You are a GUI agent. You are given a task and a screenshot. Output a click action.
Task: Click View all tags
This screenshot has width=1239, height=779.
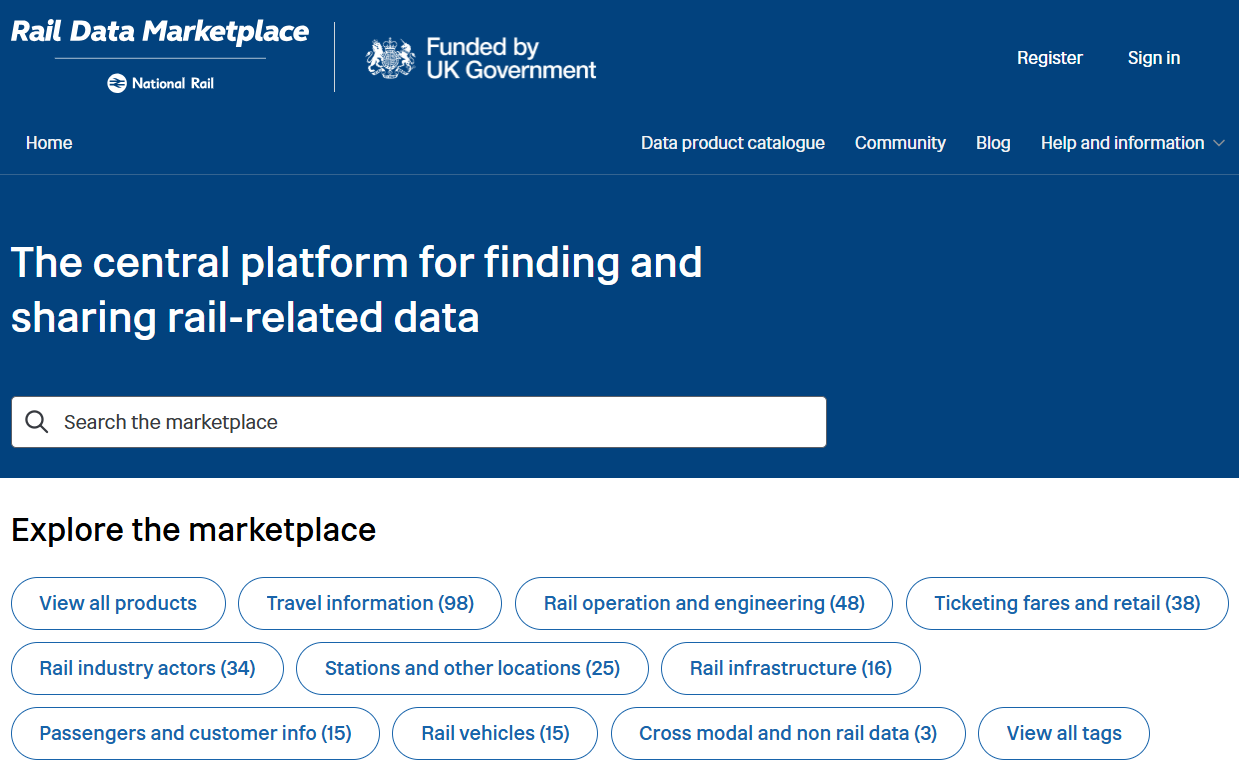pyautogui.click(x=1063, y=733)
